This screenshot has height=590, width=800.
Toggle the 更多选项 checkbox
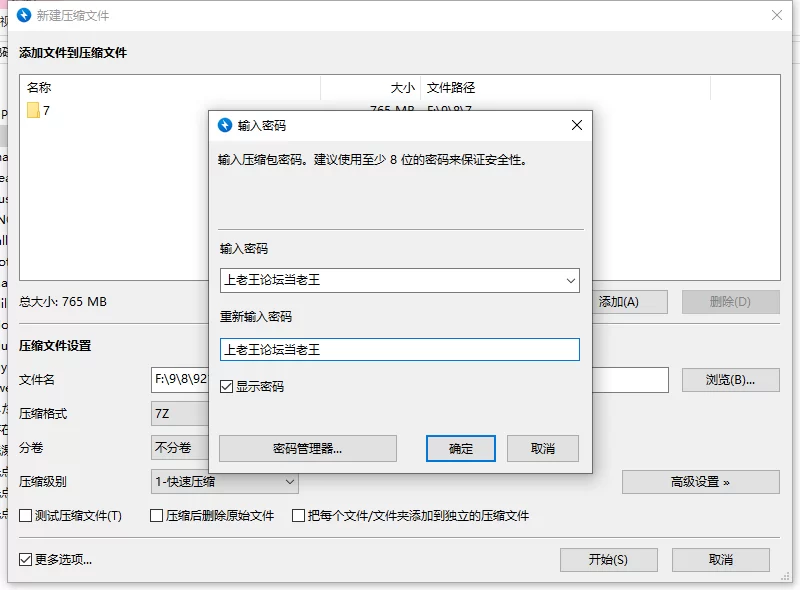(26, 559)
